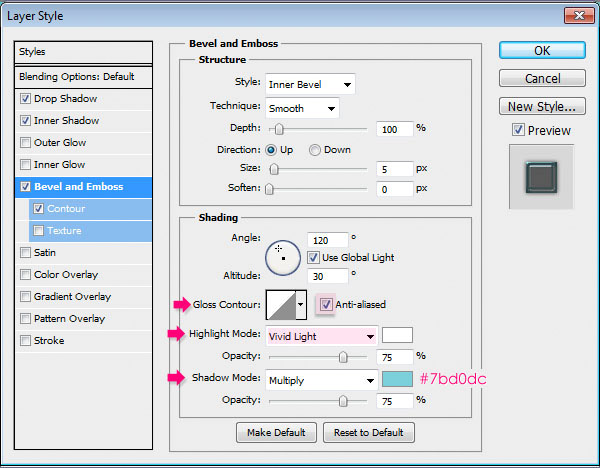Viewport: 600px width, 468px height.
Task: Click Reset to Default button
Action: click(368, 432)
